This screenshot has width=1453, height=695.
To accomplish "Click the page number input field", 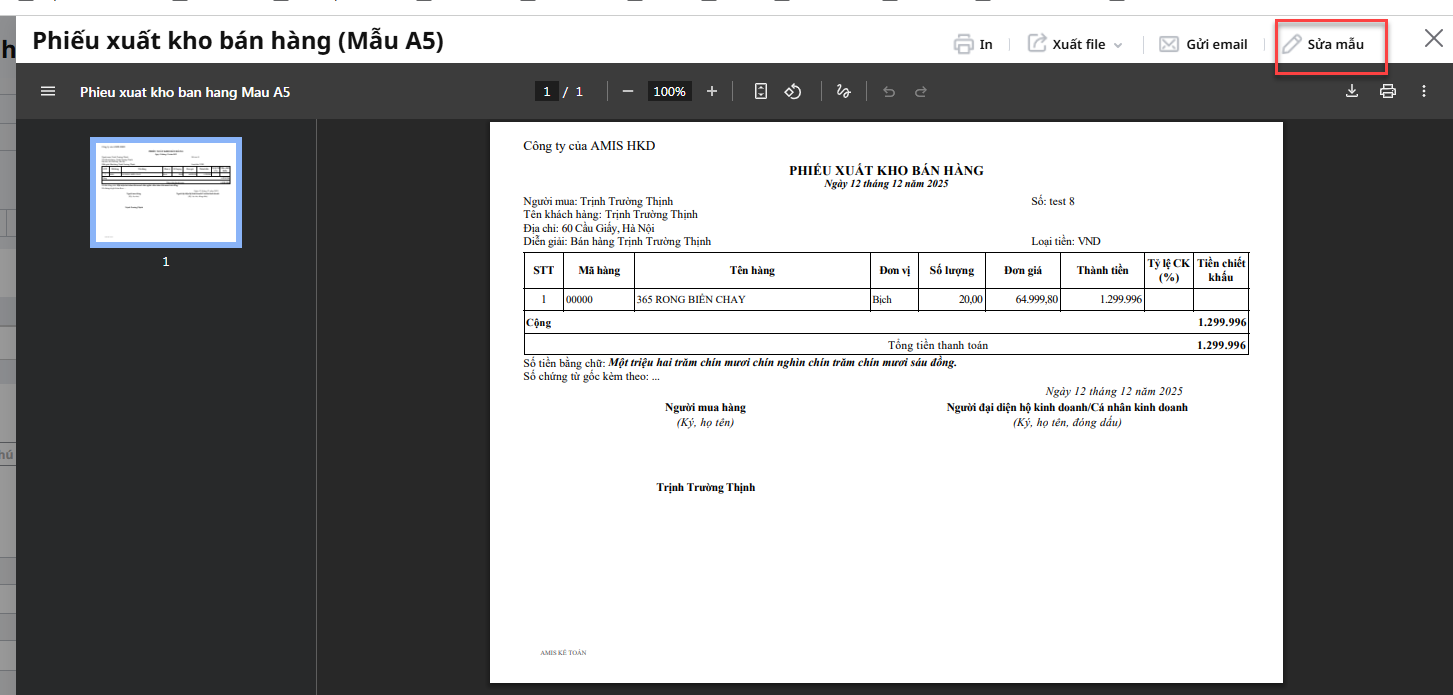I will point(546,91).
